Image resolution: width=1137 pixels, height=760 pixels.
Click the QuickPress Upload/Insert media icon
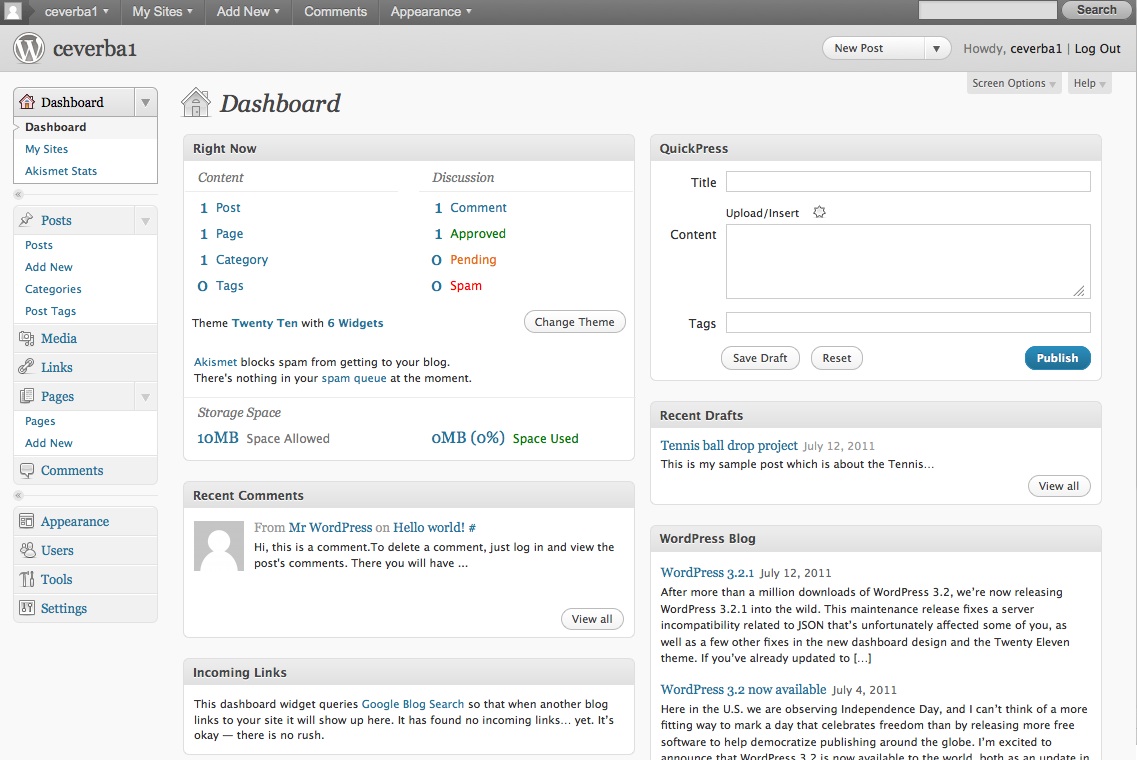pyautogui.click(x=819, y=212)
